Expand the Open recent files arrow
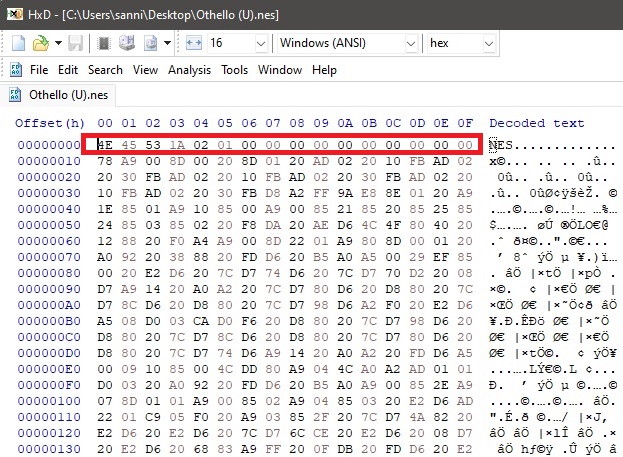The image size is (623, 457). (58, 43)
